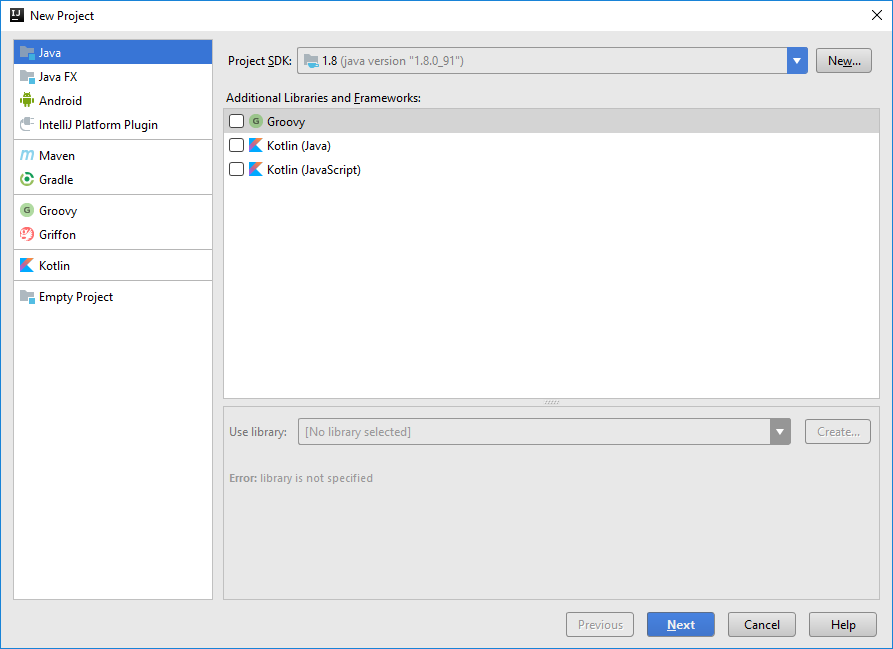
Task: Check the Kotlin (Java) framework box
Action: pos(237,146)
